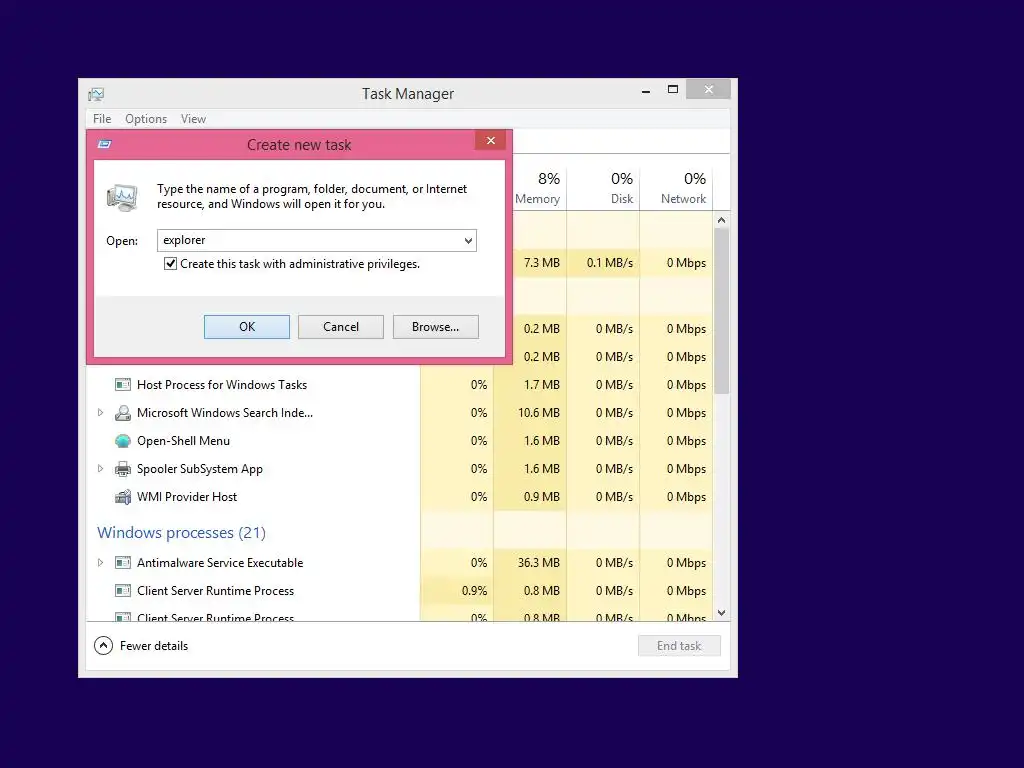
Task: Click the Open-Shell Menu icon
Action: (x=123, y=441)
